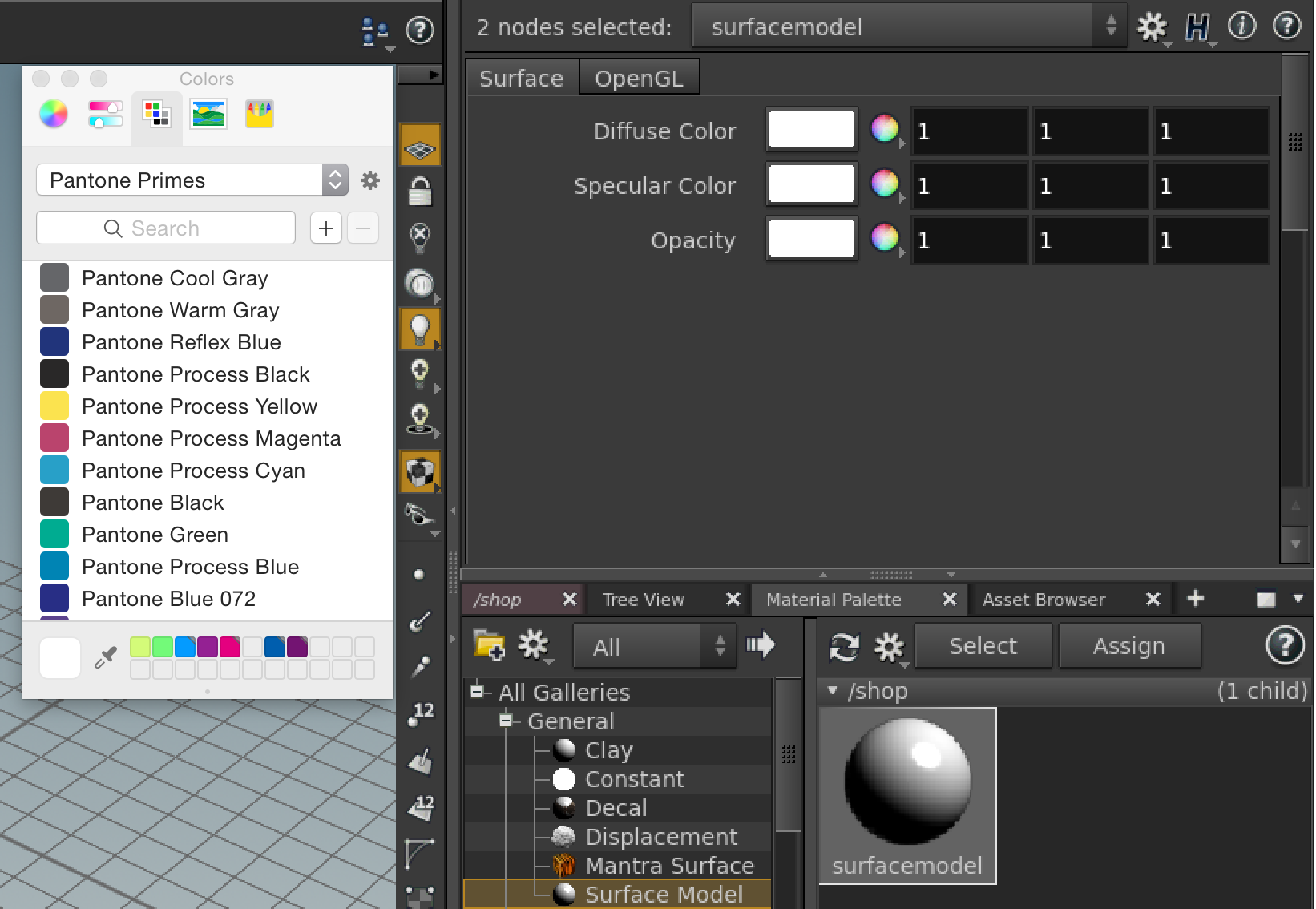Click the gear icon next to gallery folder
1316x909 pixels.
(x=533, y=644)
